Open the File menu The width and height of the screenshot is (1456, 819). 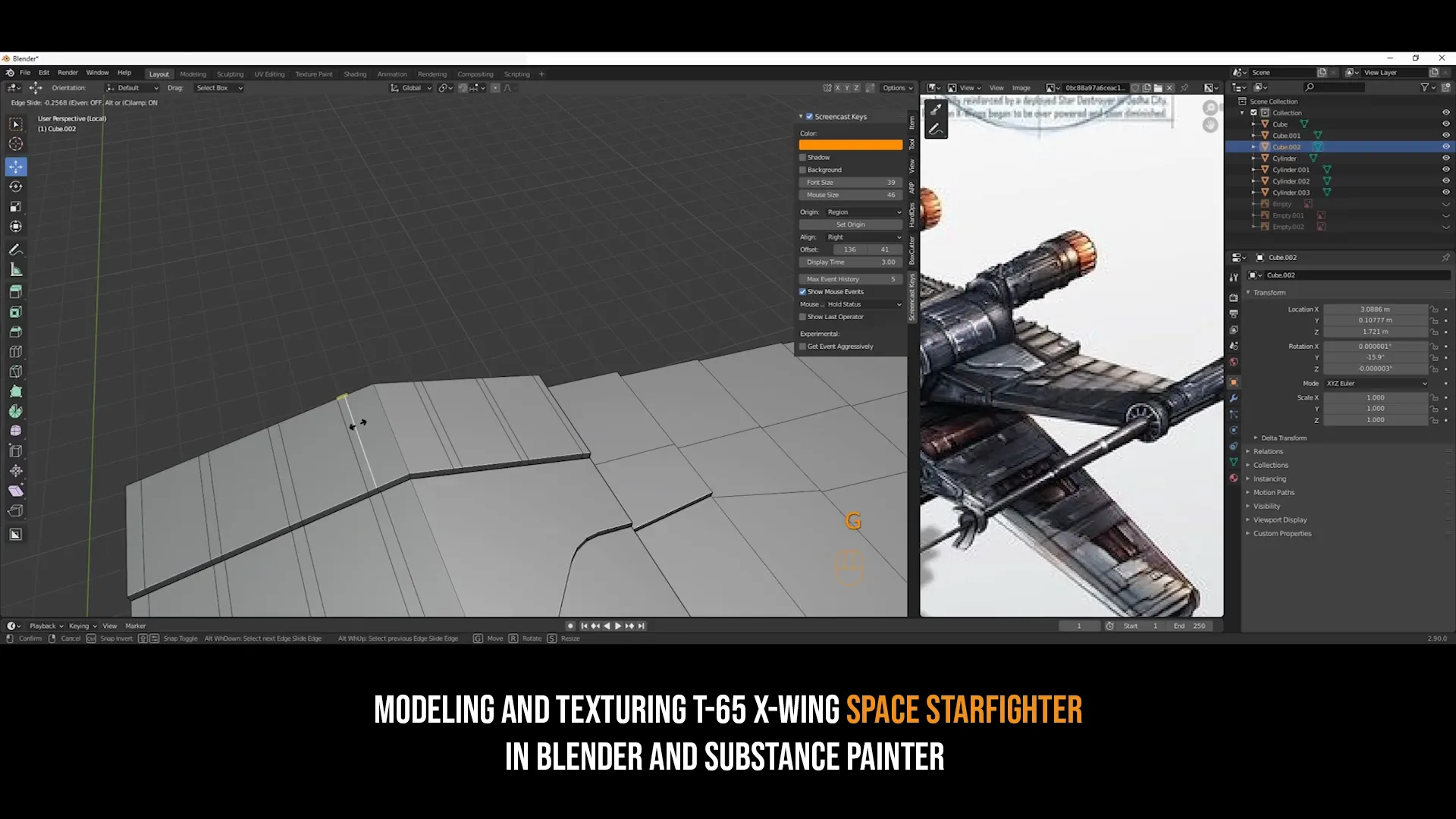25,74
